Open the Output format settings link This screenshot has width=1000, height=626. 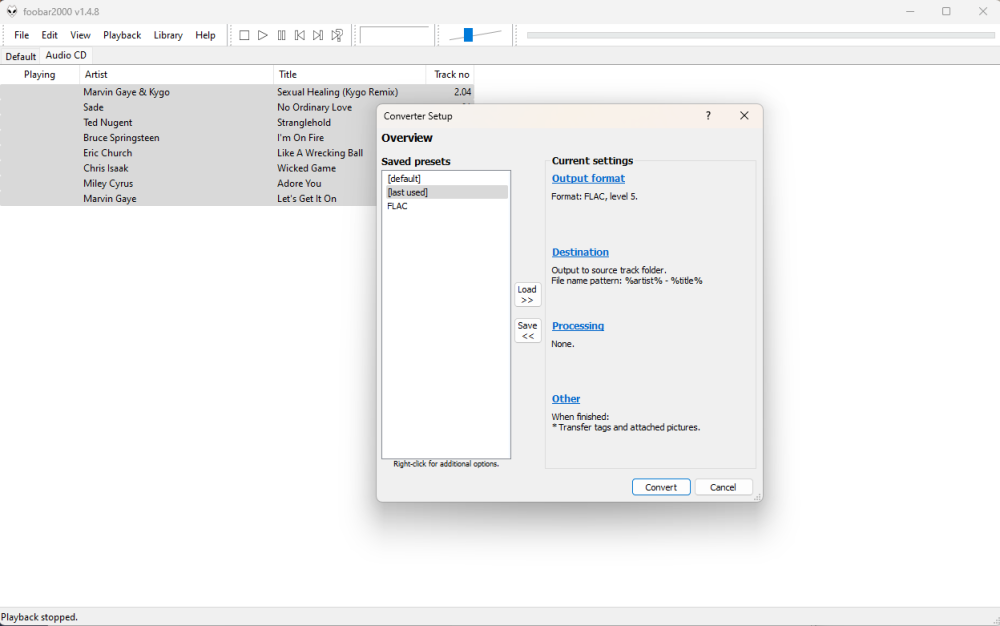pos(588,178)
